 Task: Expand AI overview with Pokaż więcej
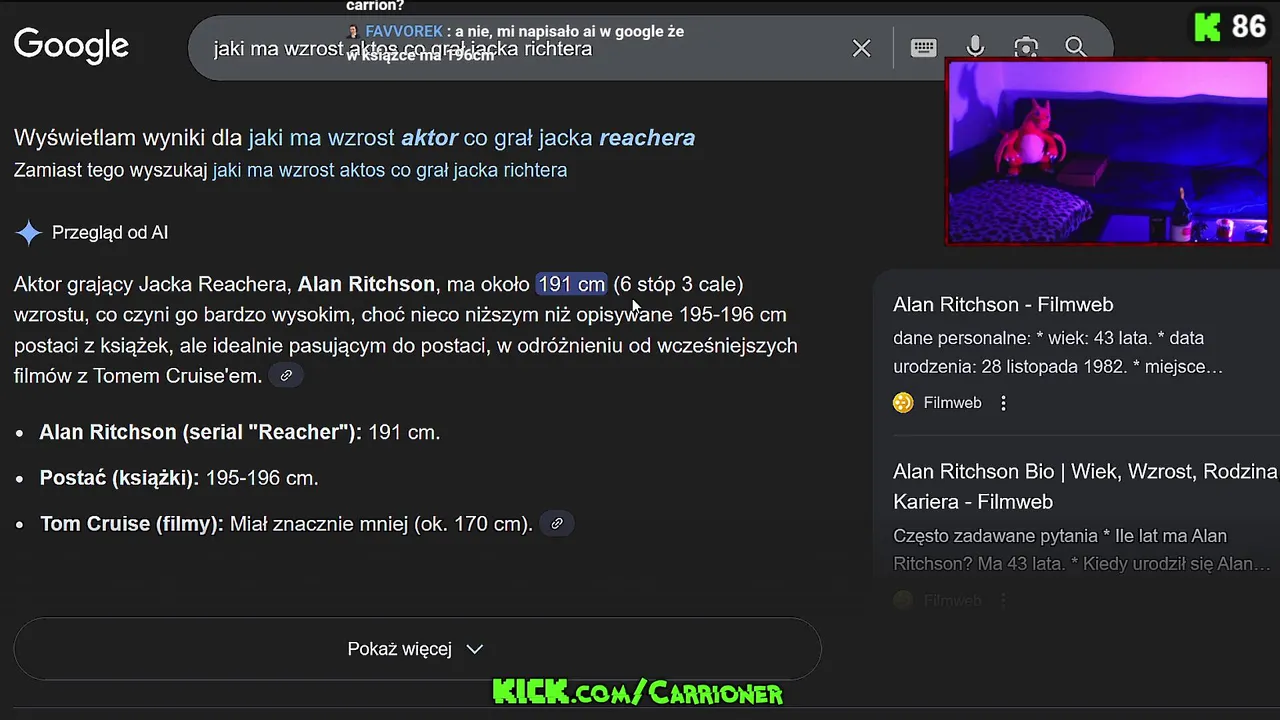(417, 649)
